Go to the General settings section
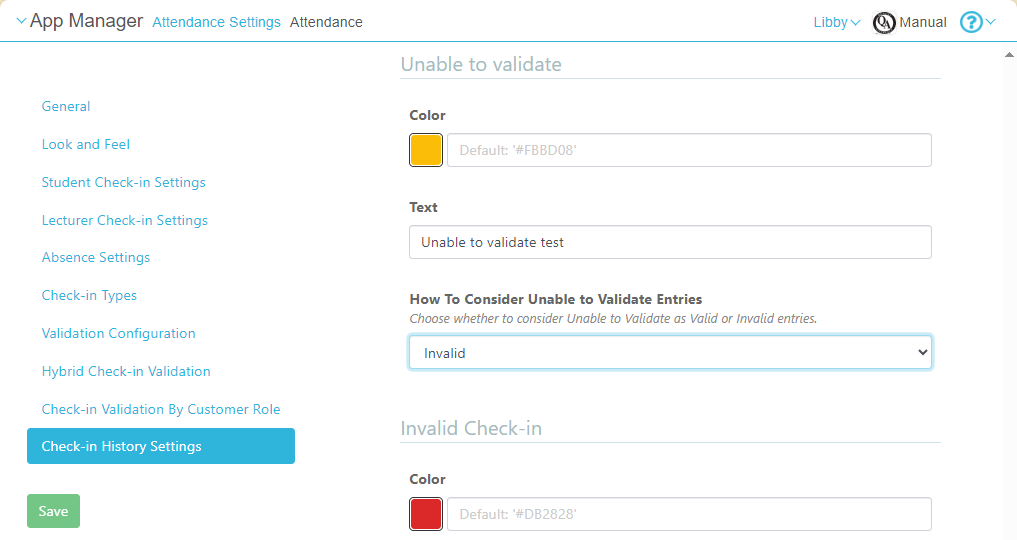 [66, 107]
